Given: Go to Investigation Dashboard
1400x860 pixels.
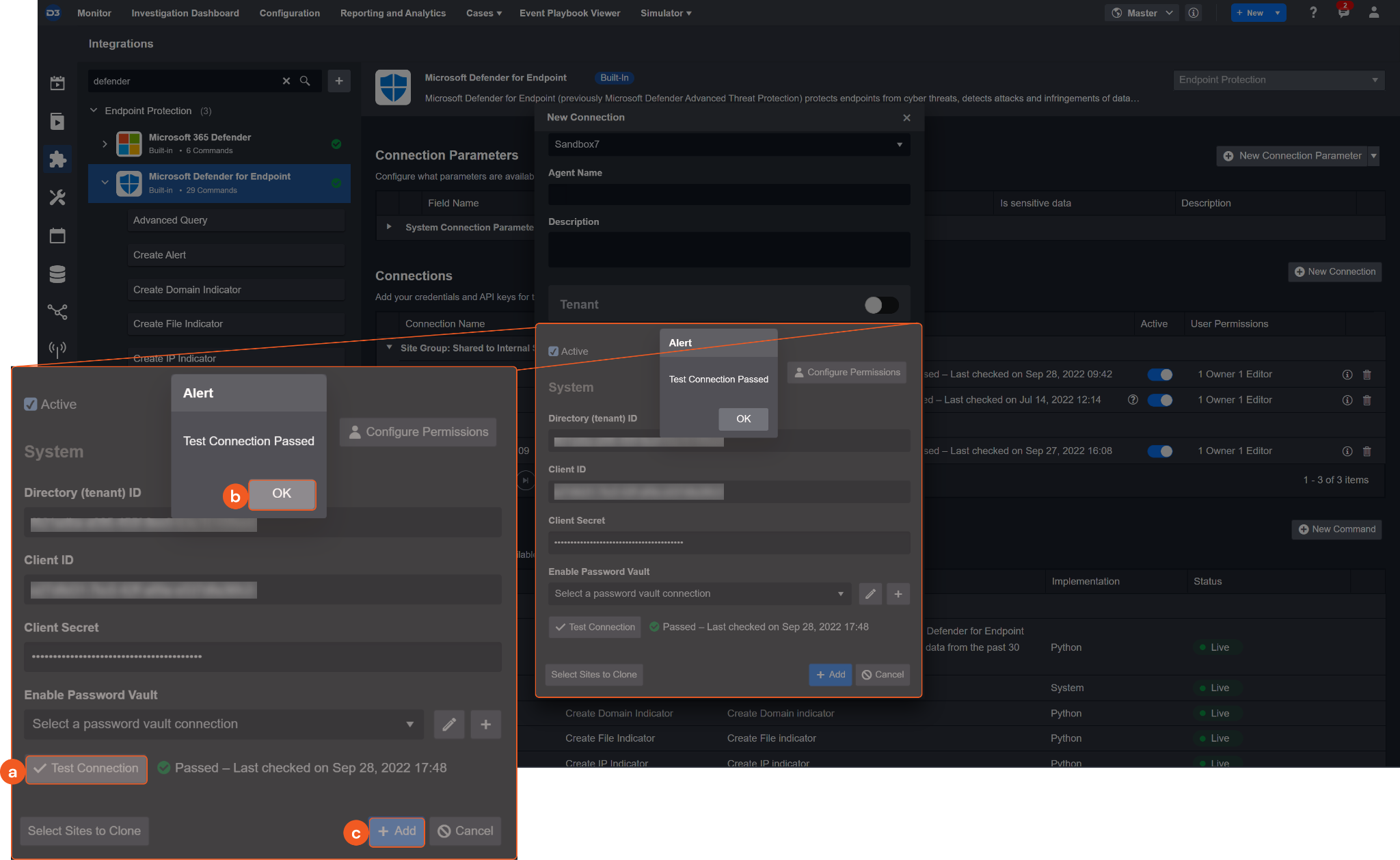Looking at the screenshot, I should point(185,13).
